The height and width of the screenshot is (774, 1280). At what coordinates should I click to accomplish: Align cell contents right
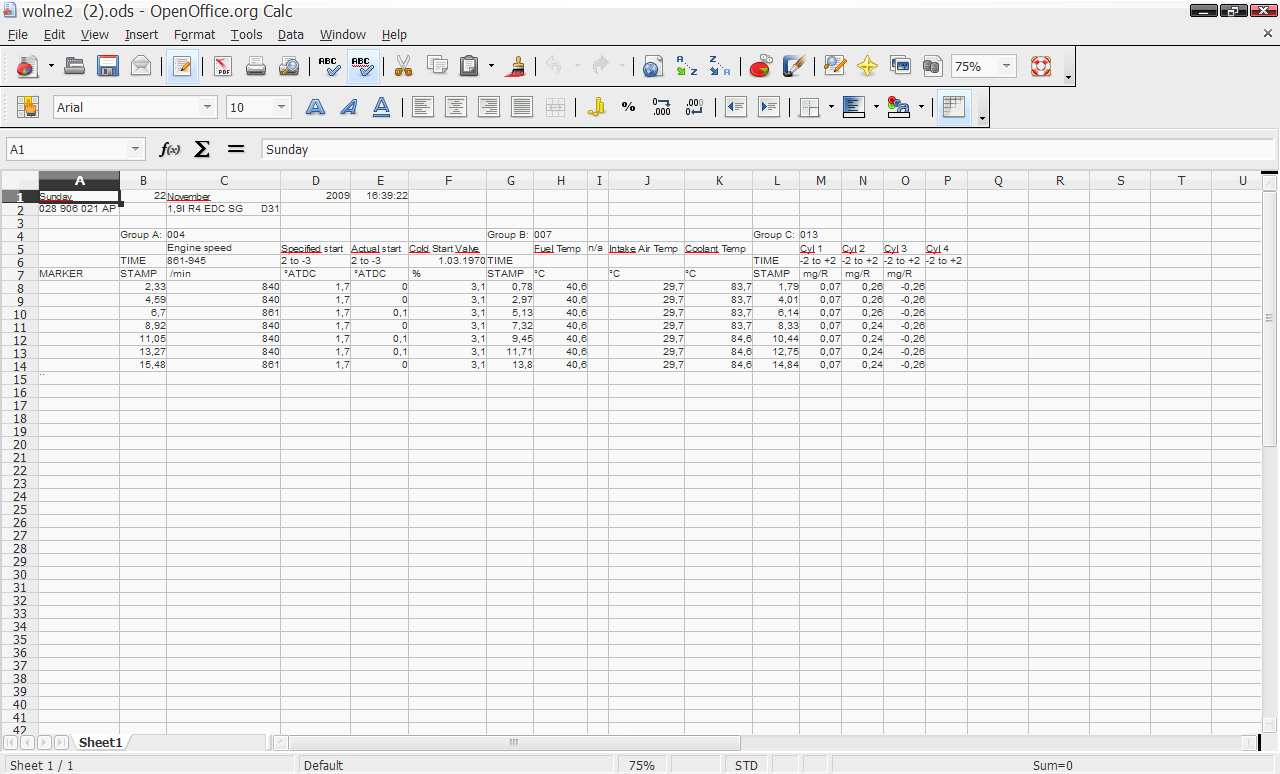[489, 107]
